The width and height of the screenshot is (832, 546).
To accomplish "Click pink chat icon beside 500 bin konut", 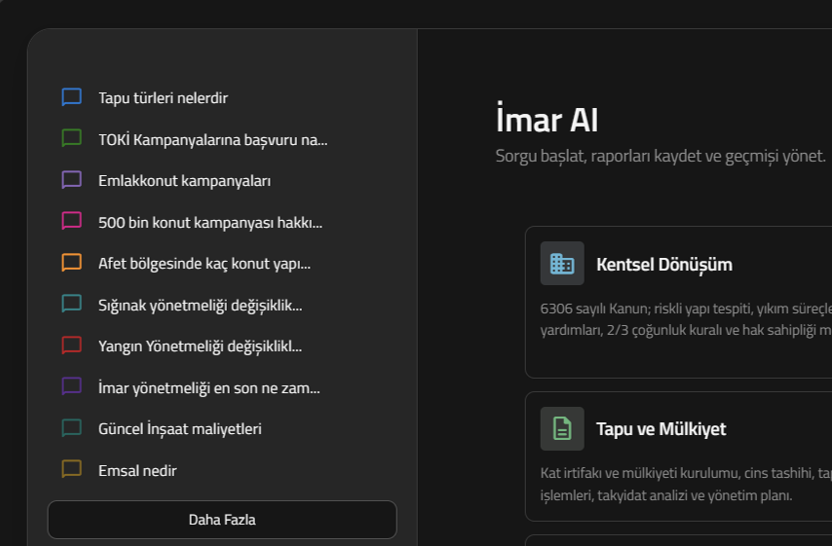I will [x=71, y=222].
